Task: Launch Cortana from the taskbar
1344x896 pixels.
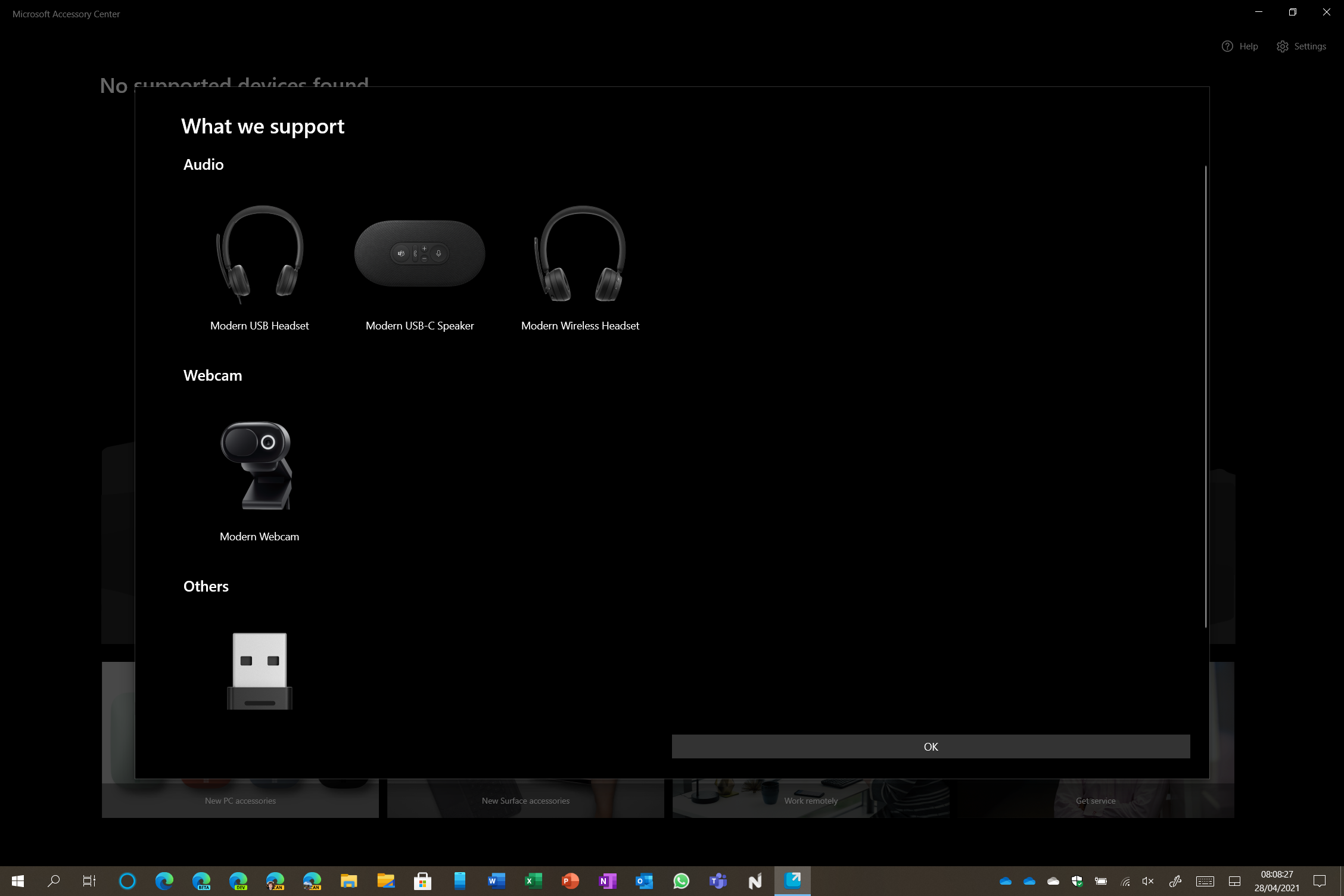Action: (x=127, y=881)
